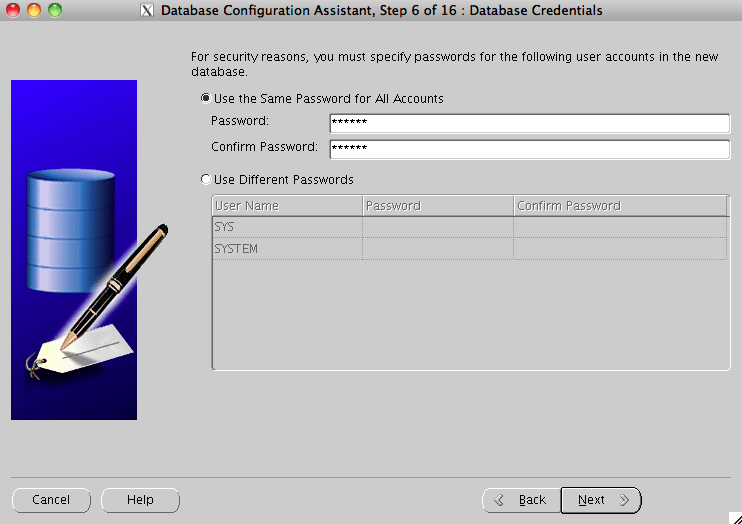Click the Confirm Password column header
The width and height of the screenshot is (742, 524).
(620, 206)
